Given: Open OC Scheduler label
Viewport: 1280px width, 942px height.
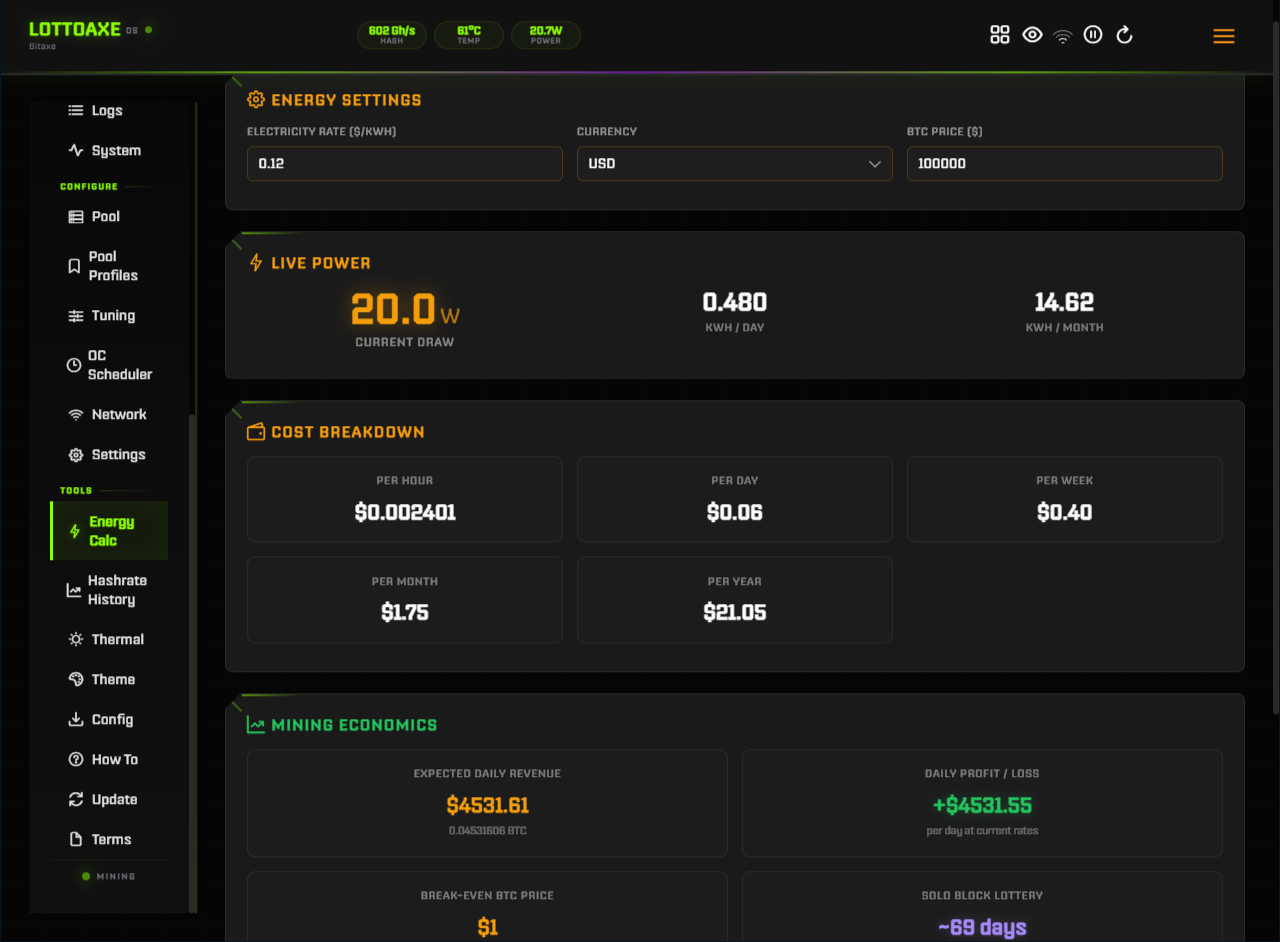Looking at the screenshot, I should click(x=120, y=365).
